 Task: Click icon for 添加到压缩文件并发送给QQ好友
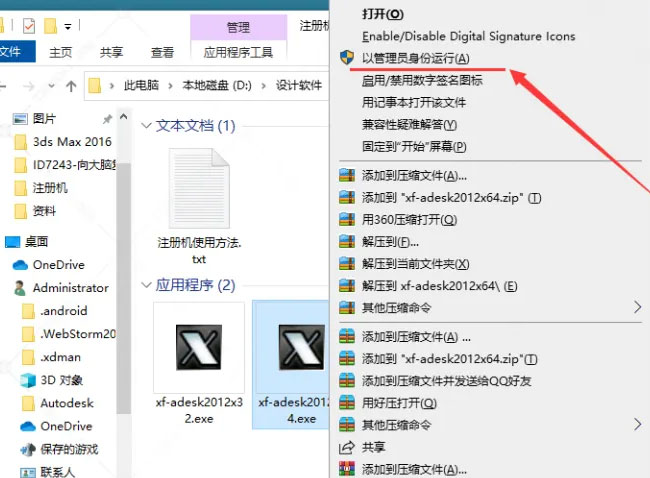pos(347,380)
